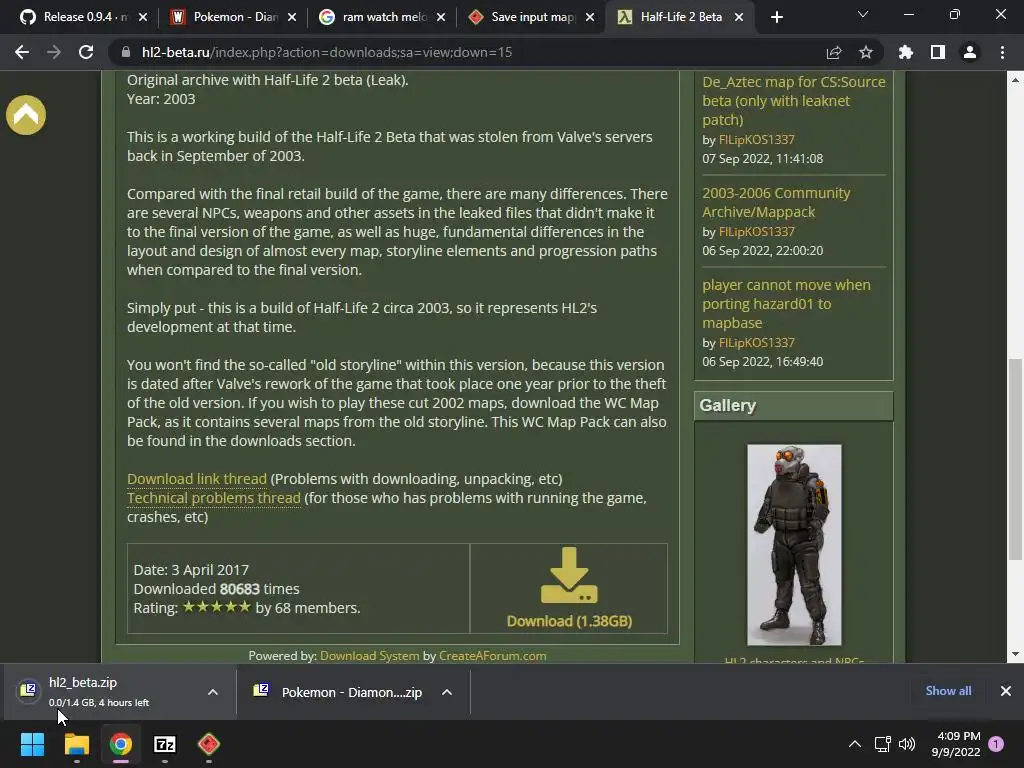This screenshot has height=768, width=1024.
Task: Click the padlock site info icon
Action: tap(126, 52)
